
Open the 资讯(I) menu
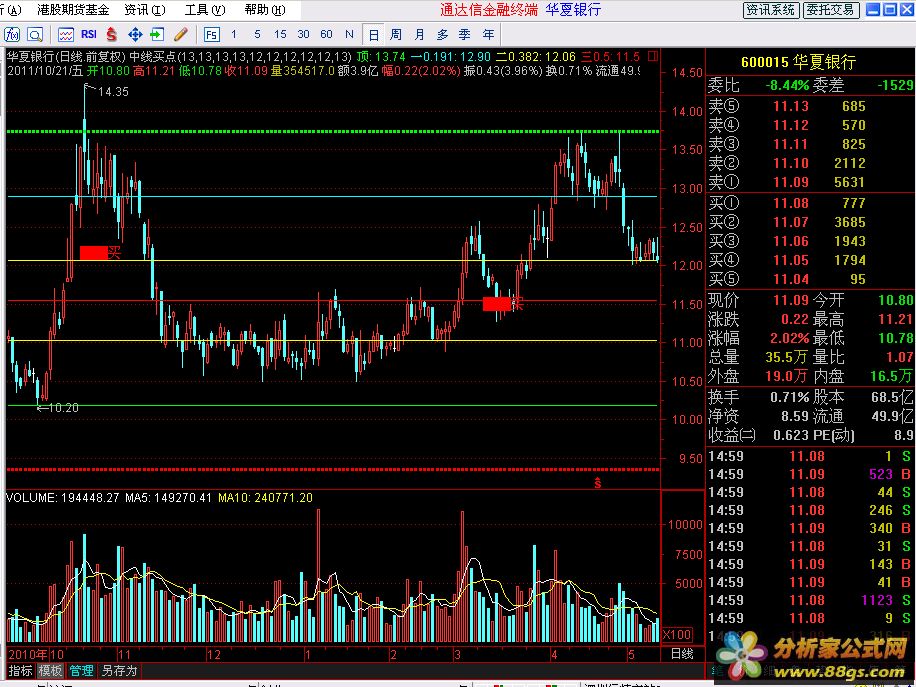click(x=145, y=10)
